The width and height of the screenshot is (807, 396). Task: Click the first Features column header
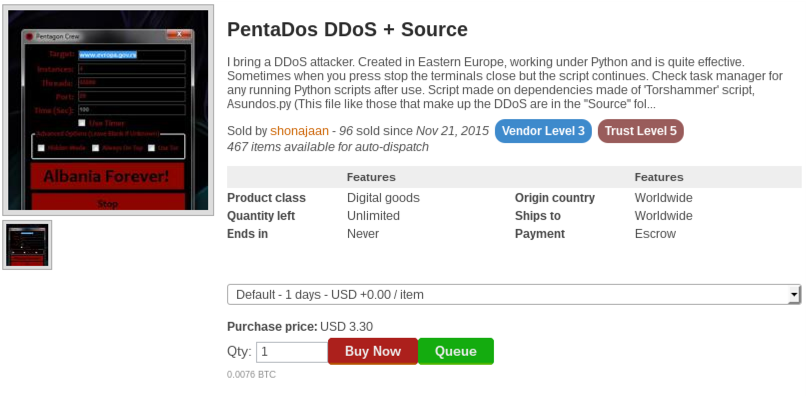pyautogui.click(x=371, y=177)
